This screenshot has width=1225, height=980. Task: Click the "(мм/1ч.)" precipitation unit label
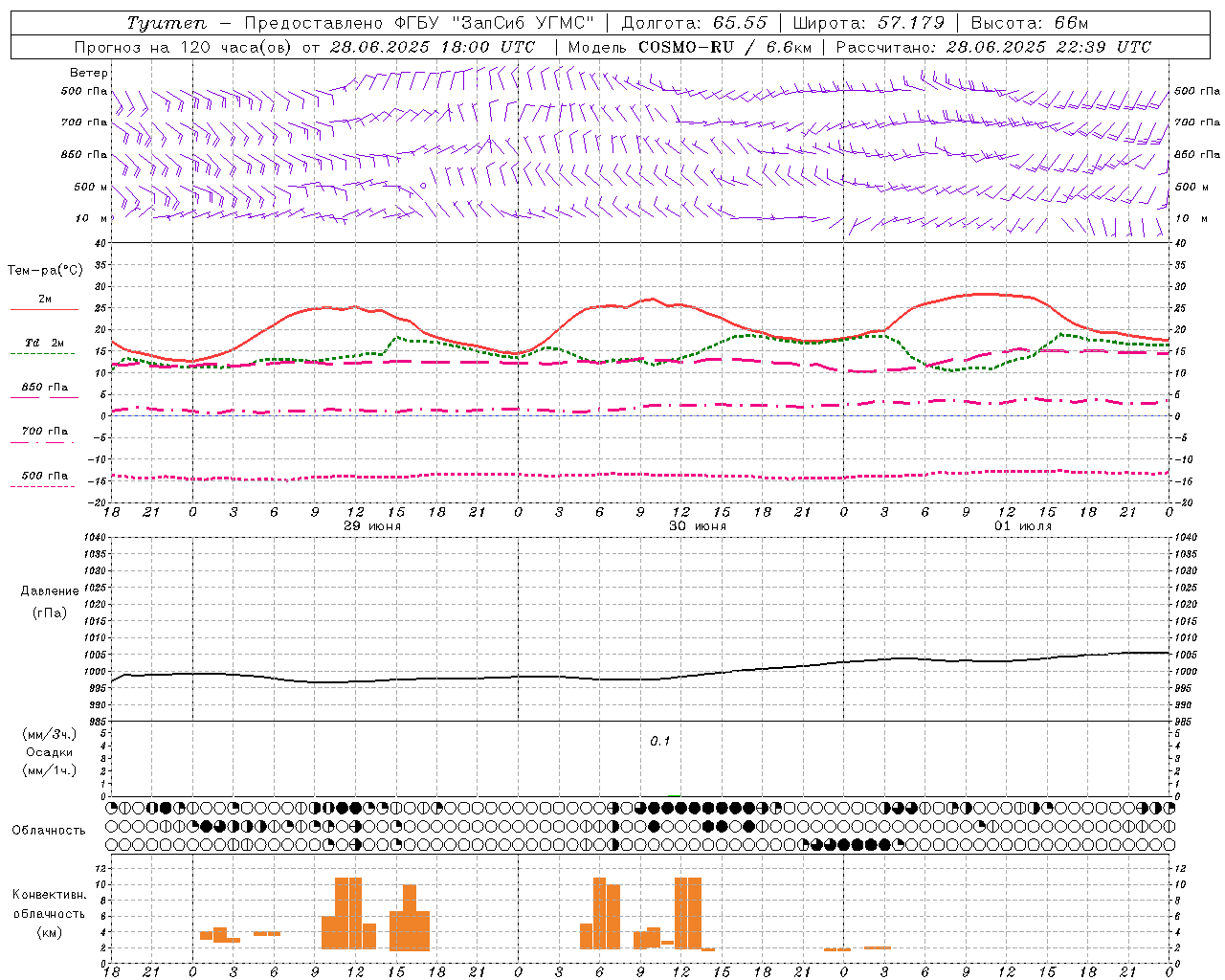(50, 770)
